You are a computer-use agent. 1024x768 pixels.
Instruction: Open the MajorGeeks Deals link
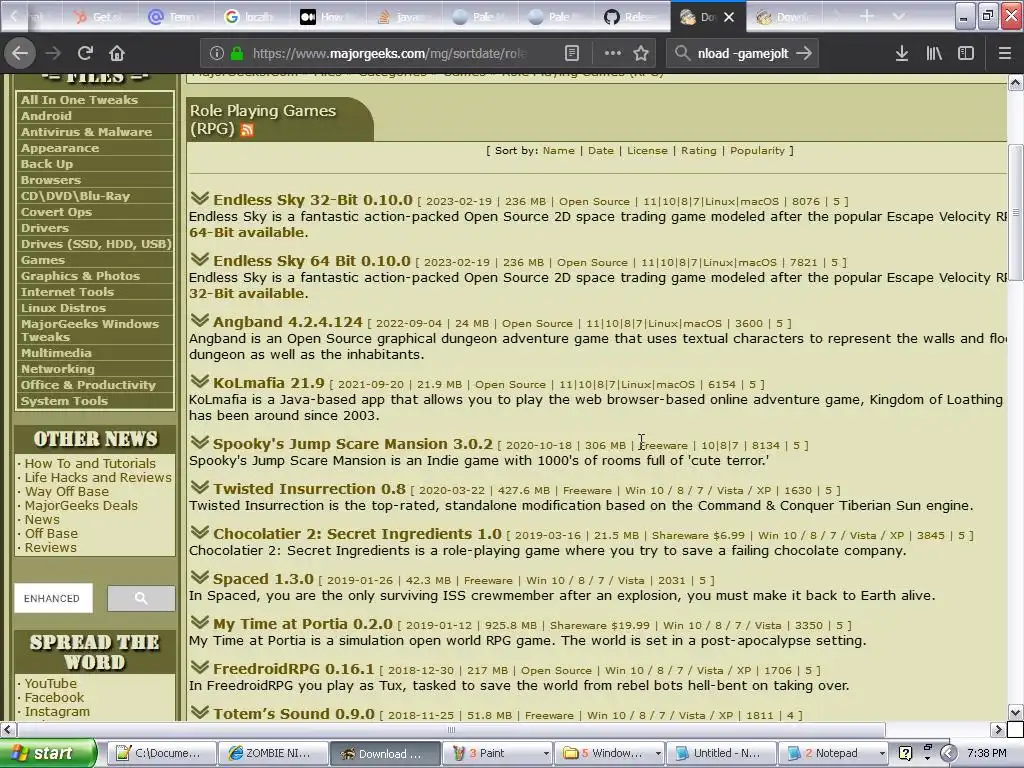[x=81, y=505]
